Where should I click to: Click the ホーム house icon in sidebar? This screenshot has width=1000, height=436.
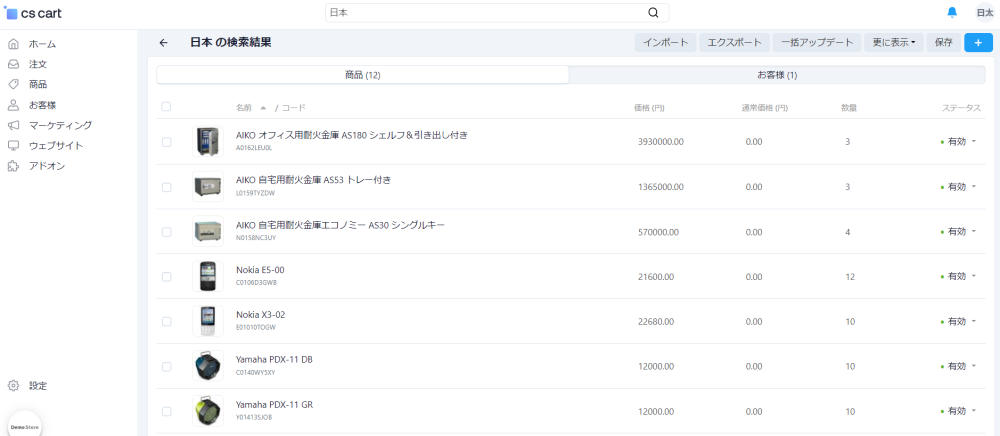click(x=13, y=44)
